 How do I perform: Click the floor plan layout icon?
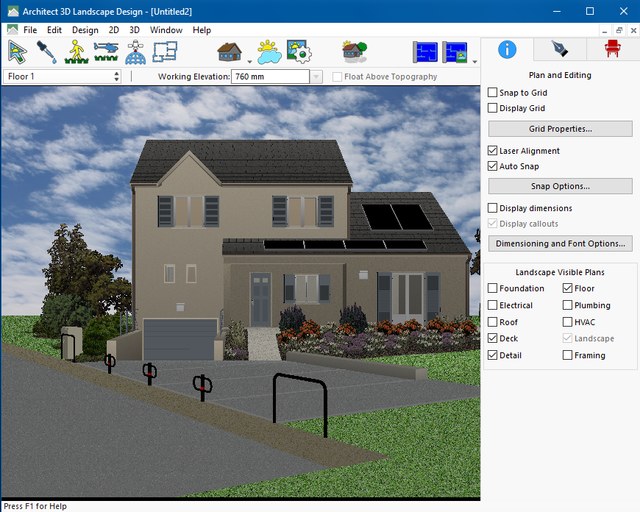point(166,51)
